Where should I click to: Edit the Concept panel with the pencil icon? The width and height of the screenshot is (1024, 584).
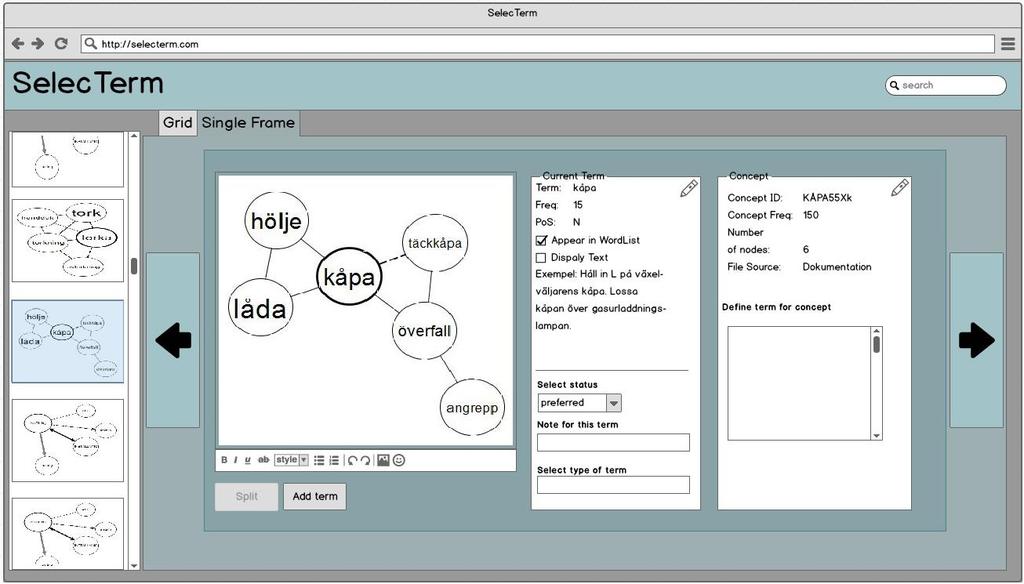click(899, 188)
